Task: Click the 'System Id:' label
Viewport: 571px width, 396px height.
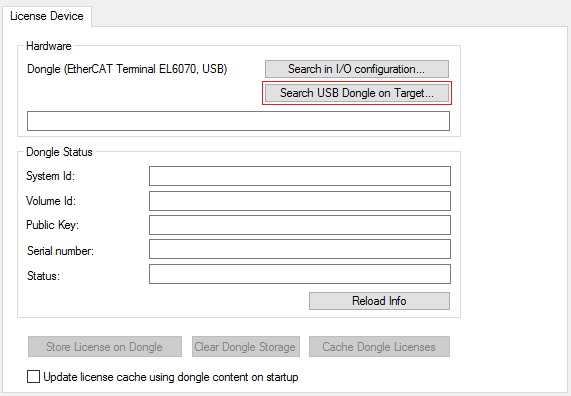Action: (x=50, y=176)
